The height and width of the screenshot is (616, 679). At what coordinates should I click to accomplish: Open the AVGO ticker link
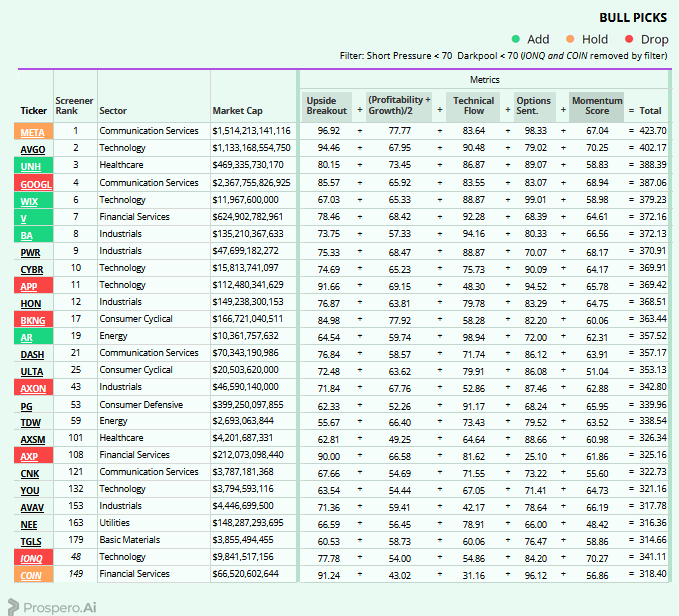pos(33,149)
